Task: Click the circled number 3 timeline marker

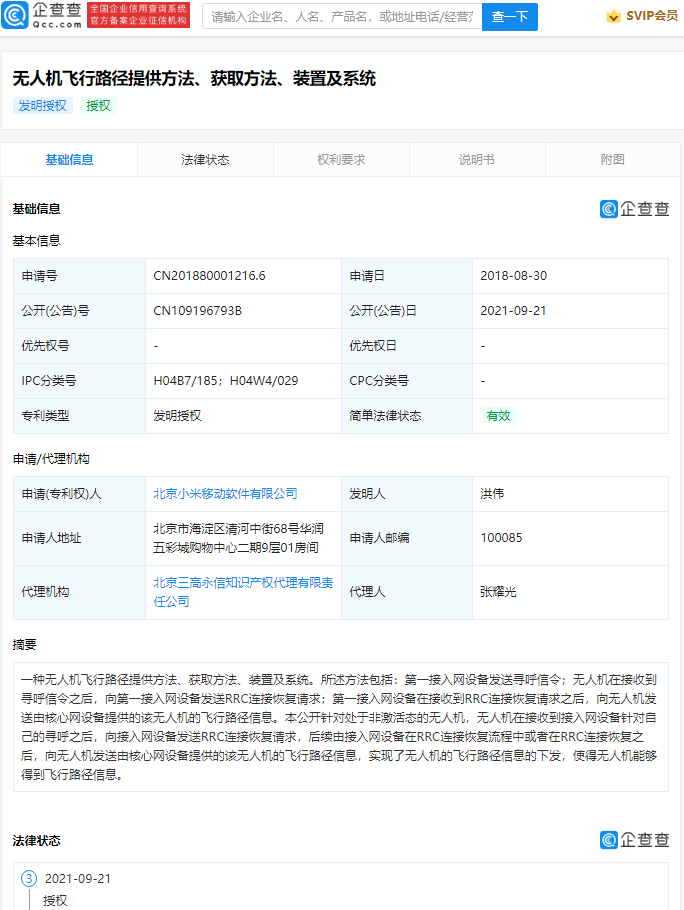Action: tap(29, 878)
